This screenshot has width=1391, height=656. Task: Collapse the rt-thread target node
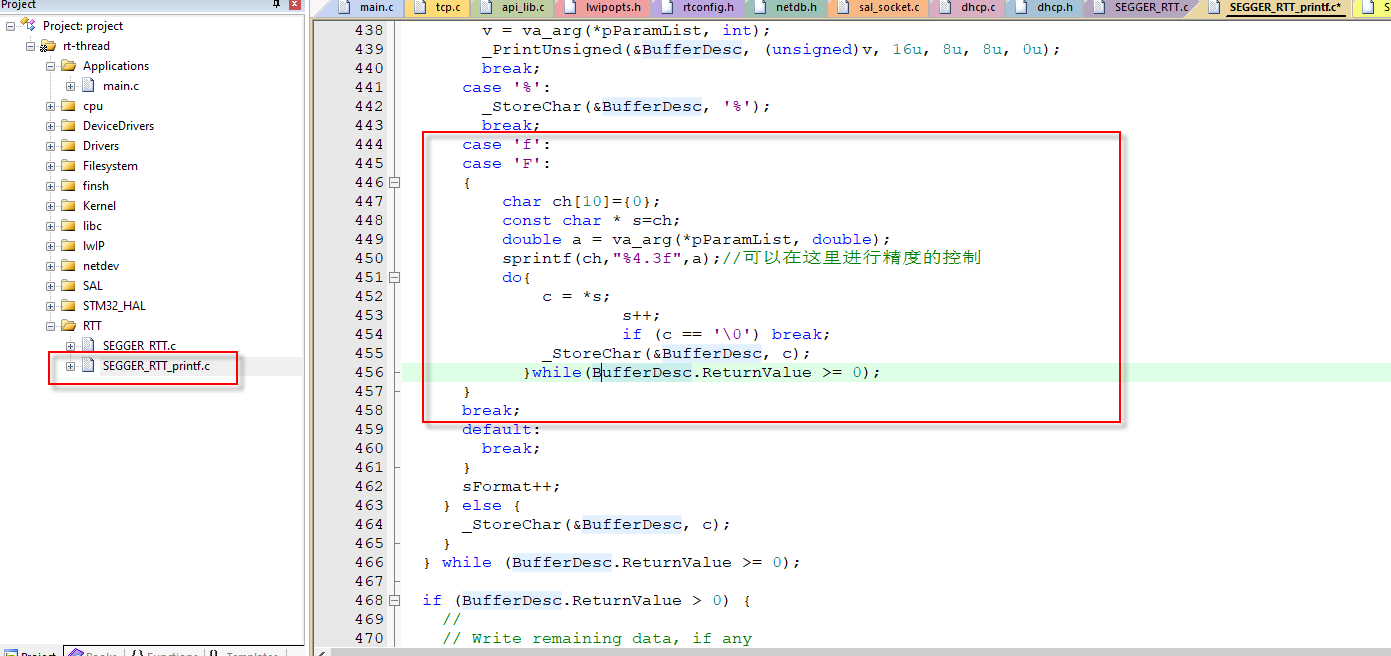30,46
